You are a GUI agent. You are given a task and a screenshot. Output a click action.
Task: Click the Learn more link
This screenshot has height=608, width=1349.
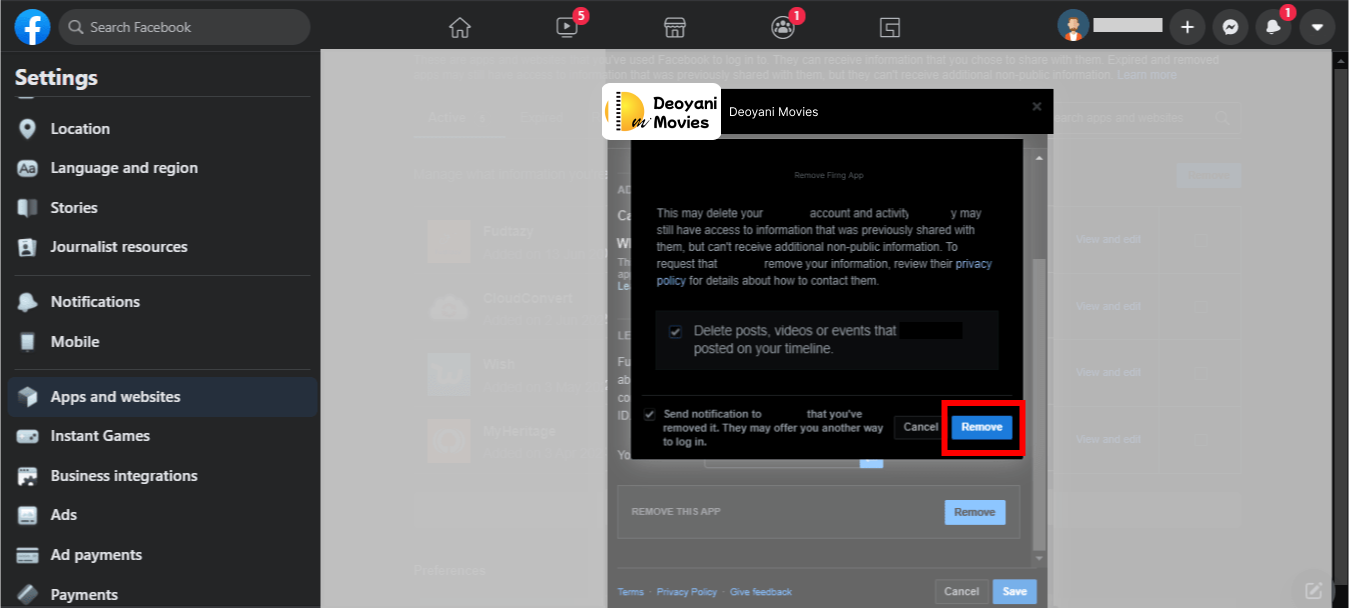[1147, 75]
